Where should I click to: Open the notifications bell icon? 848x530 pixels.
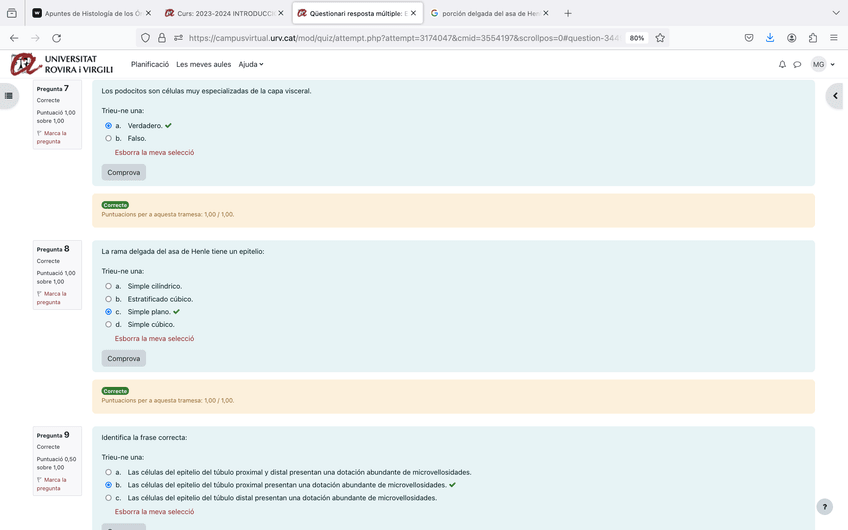[x=782, y=65]
